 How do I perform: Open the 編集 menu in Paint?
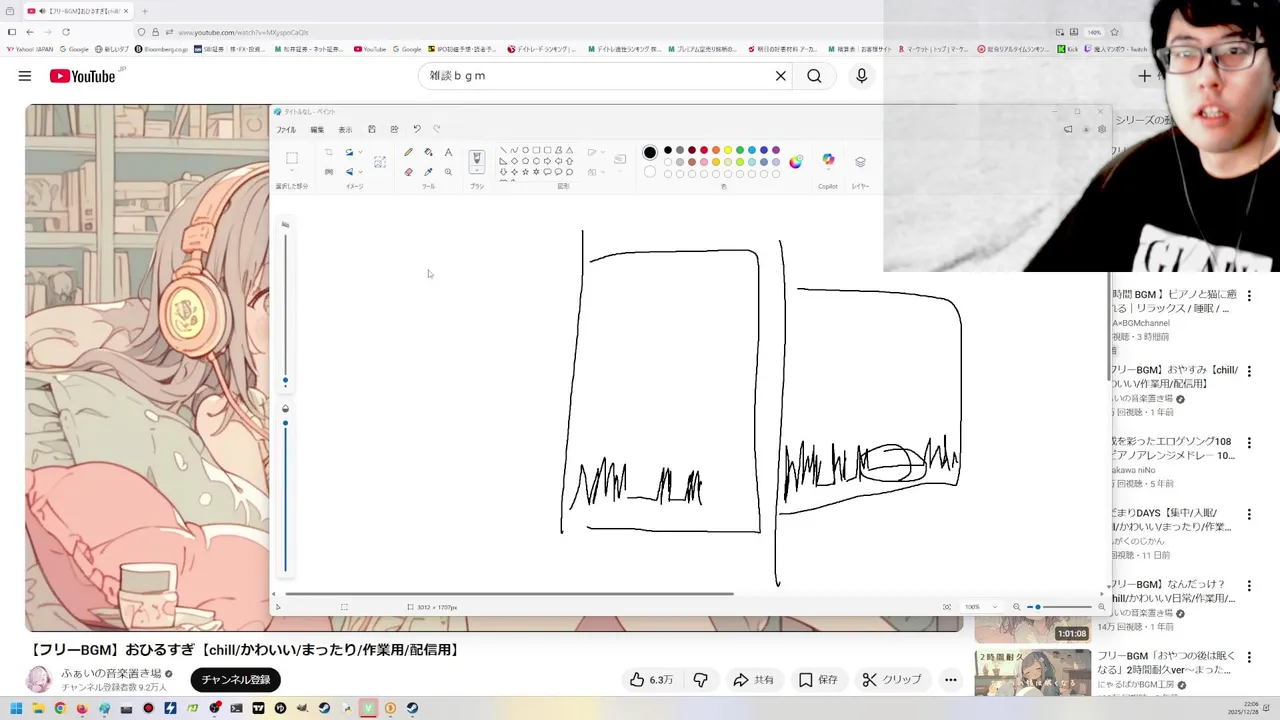[317, 130]
